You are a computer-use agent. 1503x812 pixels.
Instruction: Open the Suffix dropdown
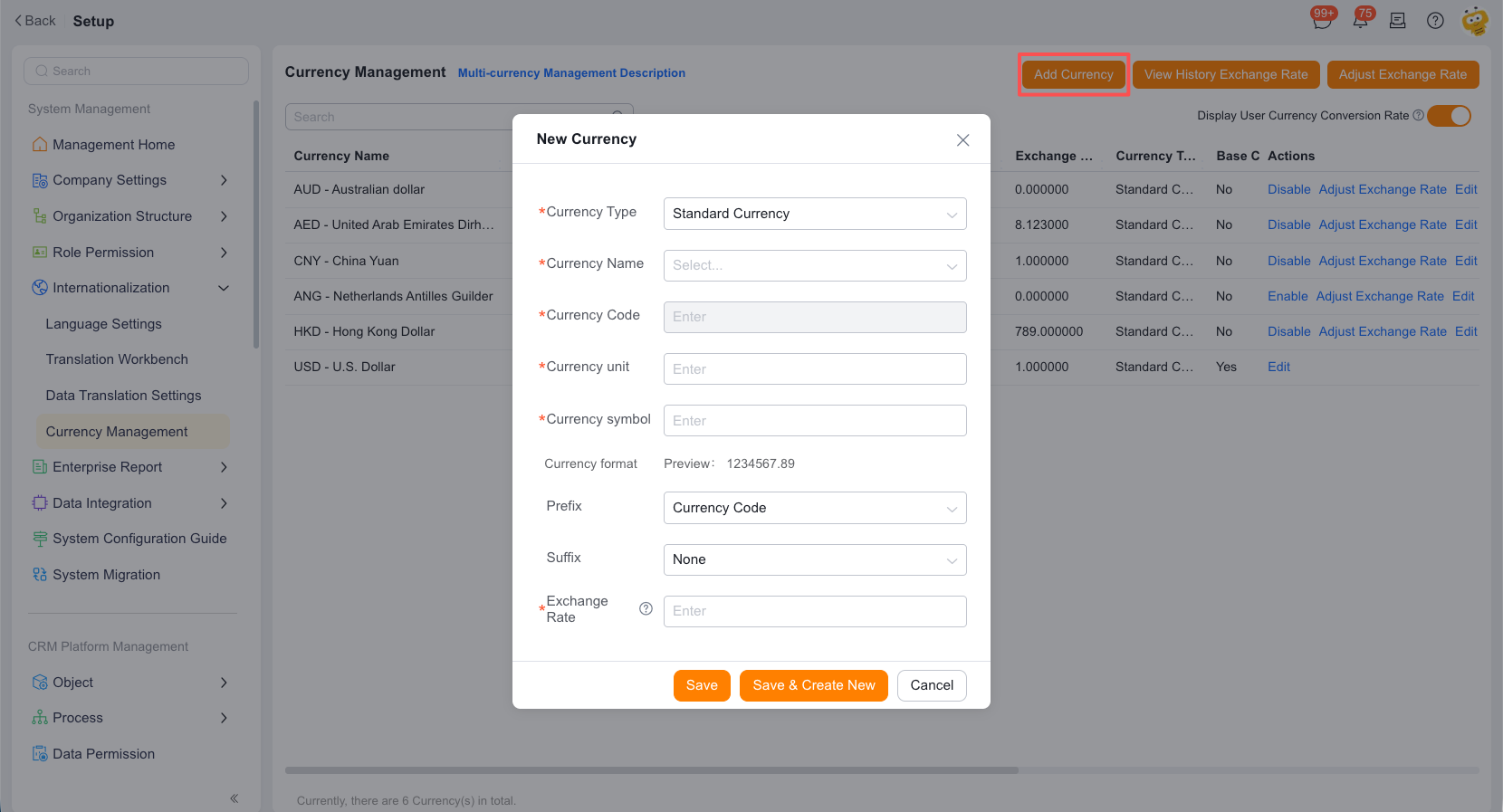815,559
